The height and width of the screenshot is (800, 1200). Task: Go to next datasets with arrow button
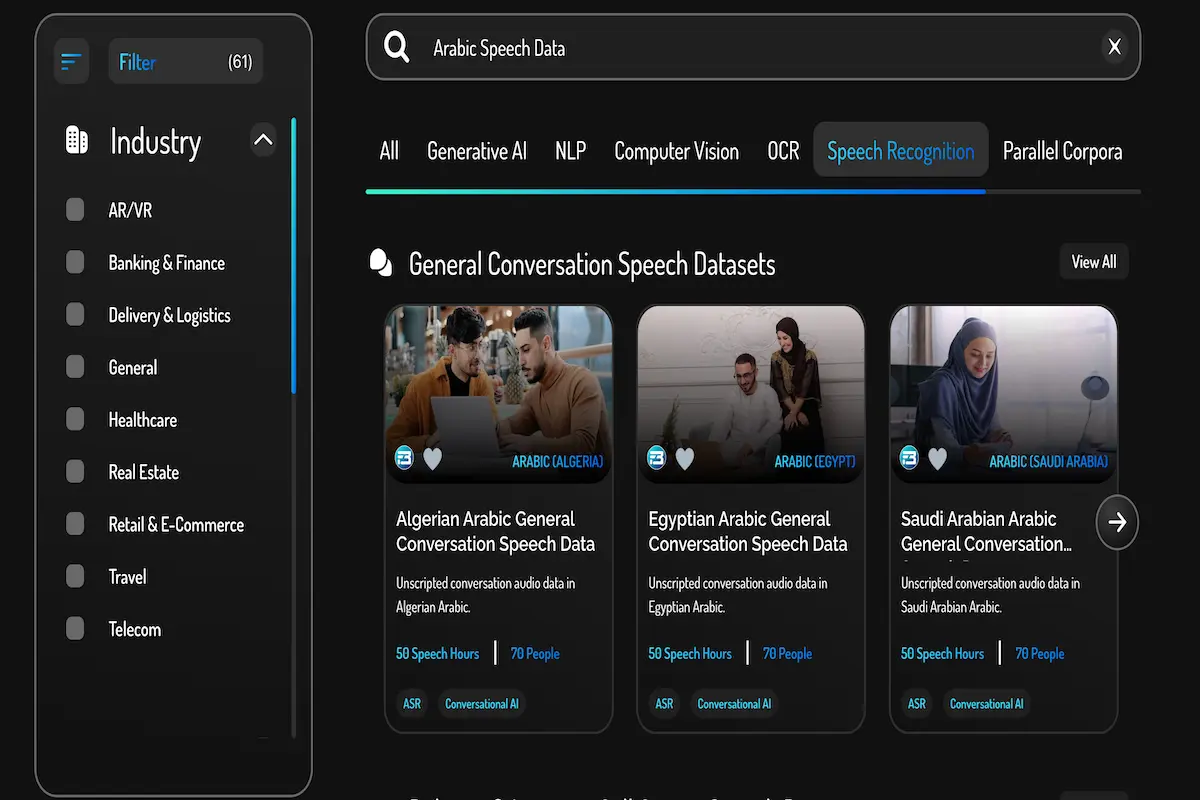point(1117,522)
